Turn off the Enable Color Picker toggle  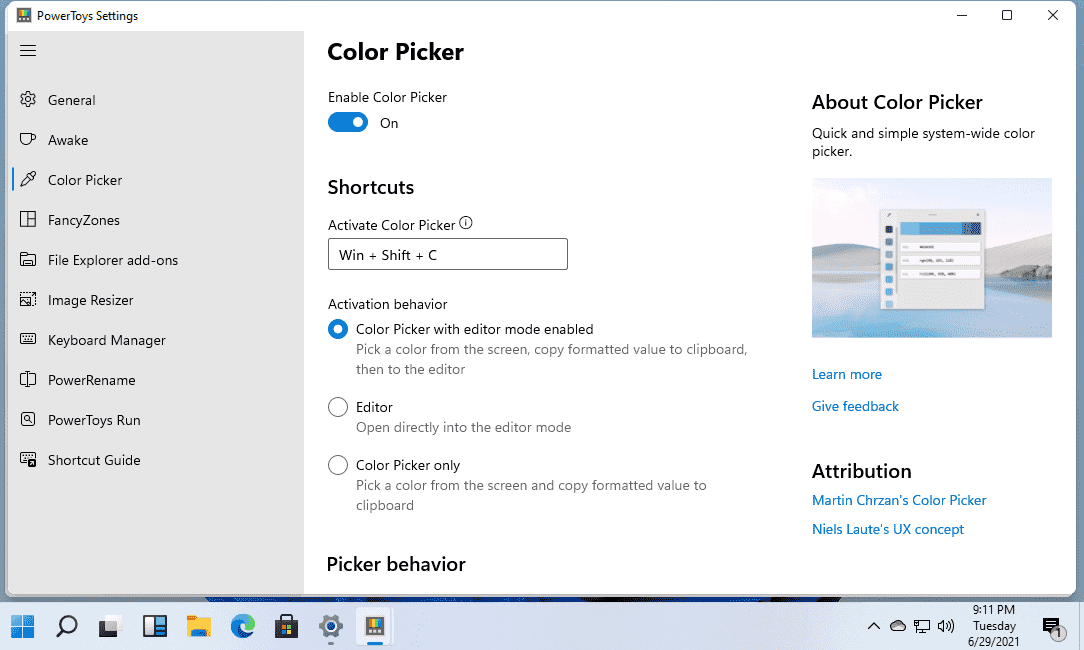click(348, 122)
